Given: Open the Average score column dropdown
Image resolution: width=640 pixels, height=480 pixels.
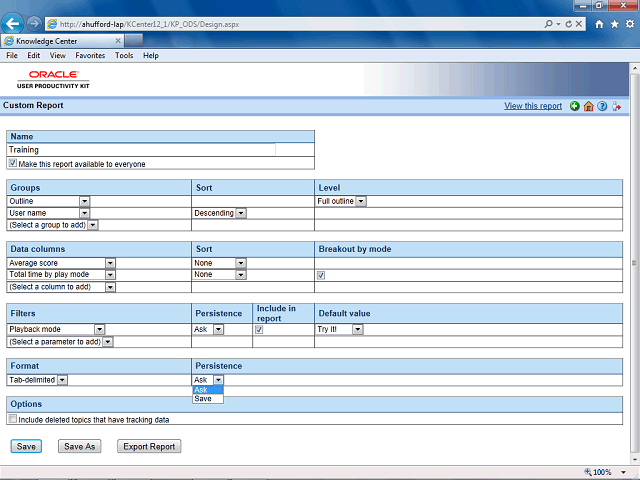Looking at the screenshot, I should [110, 263].
